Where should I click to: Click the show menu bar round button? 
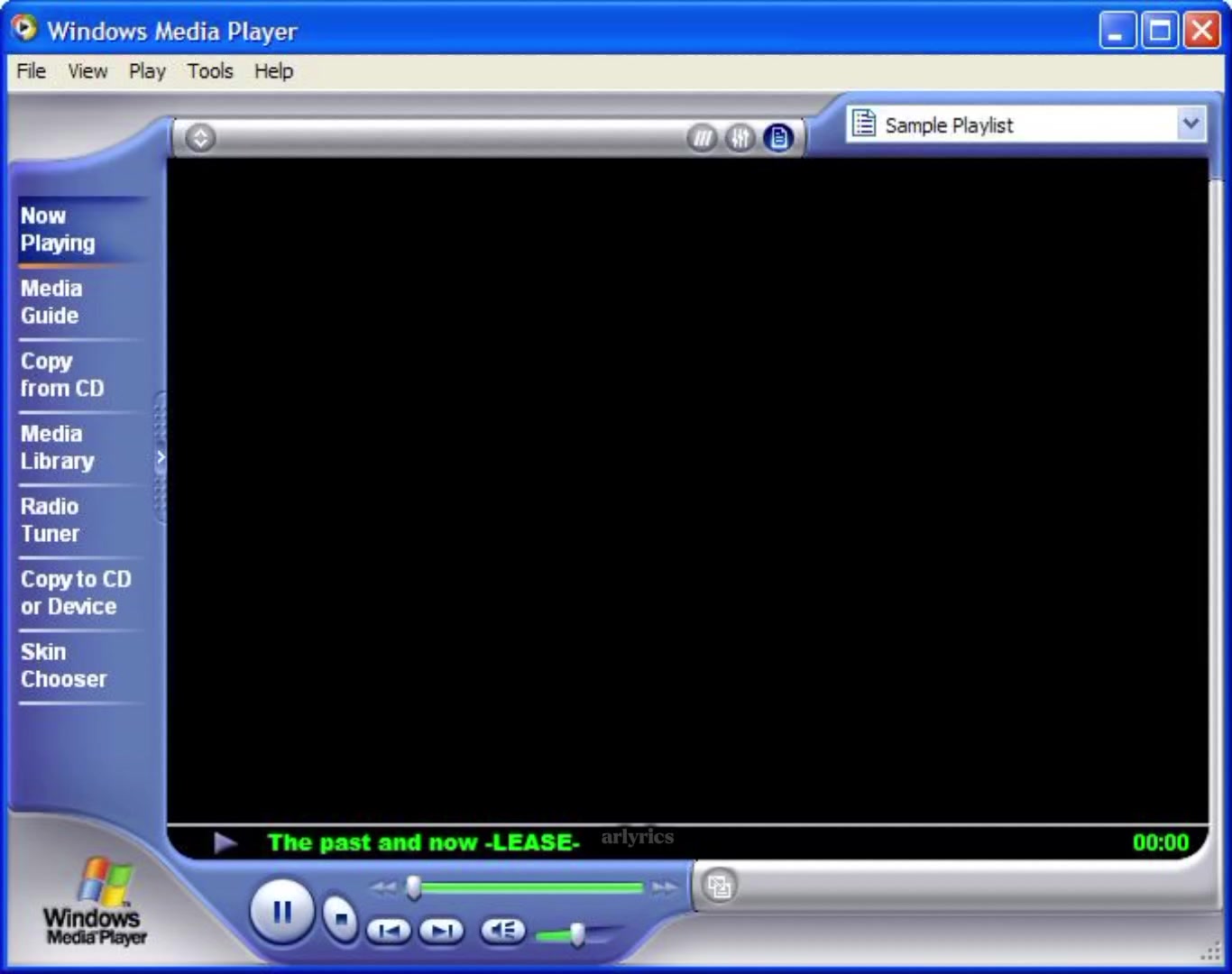click(200, 138)
